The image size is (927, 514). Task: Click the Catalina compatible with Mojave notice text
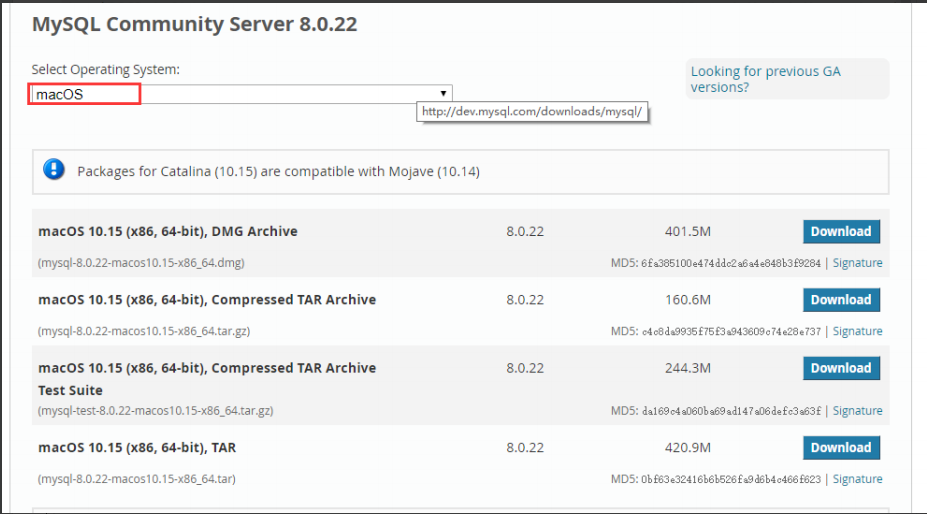point(278,172)
